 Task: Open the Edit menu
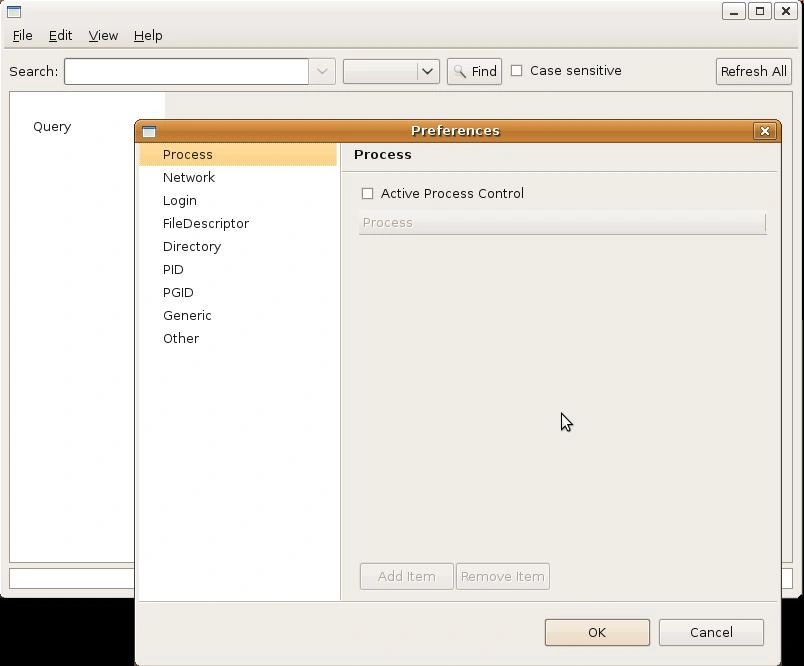pyautogui.click(x=60, y=35)
